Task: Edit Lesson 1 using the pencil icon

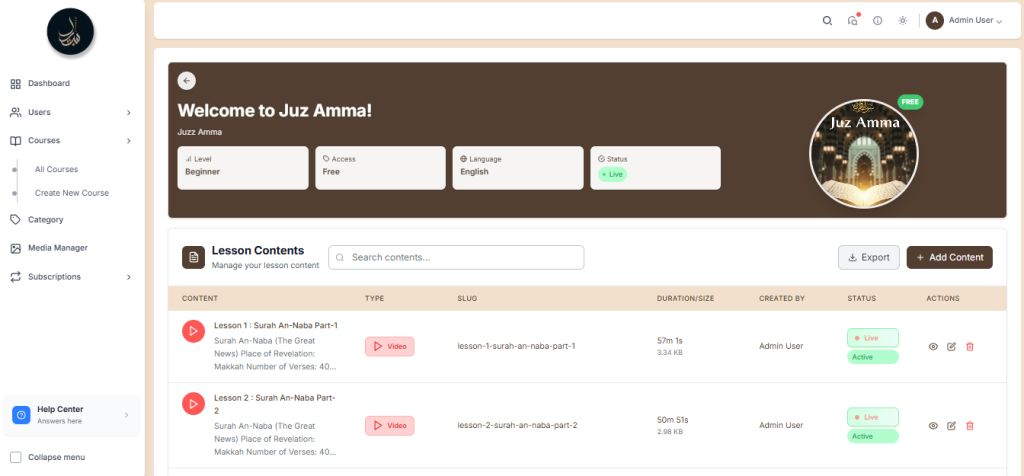Action: (x=951, y=346)
